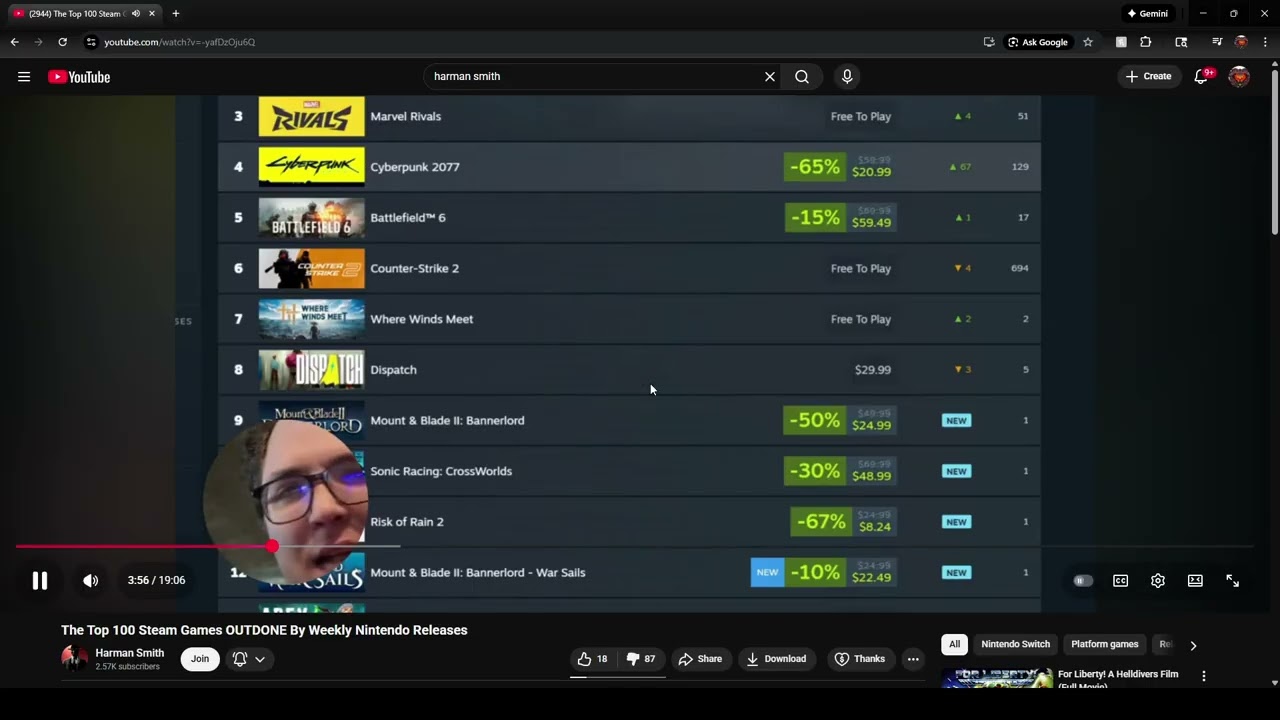Pause the video with the pause button
This screenshot has width=1280, height=720.
pyautogui.click(x=40, y=580)
